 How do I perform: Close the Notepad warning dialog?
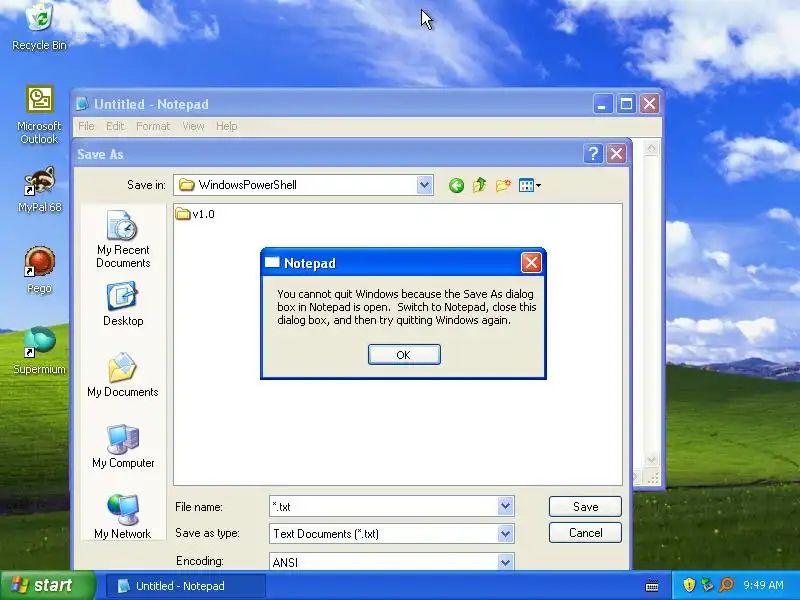click(531, 263)
